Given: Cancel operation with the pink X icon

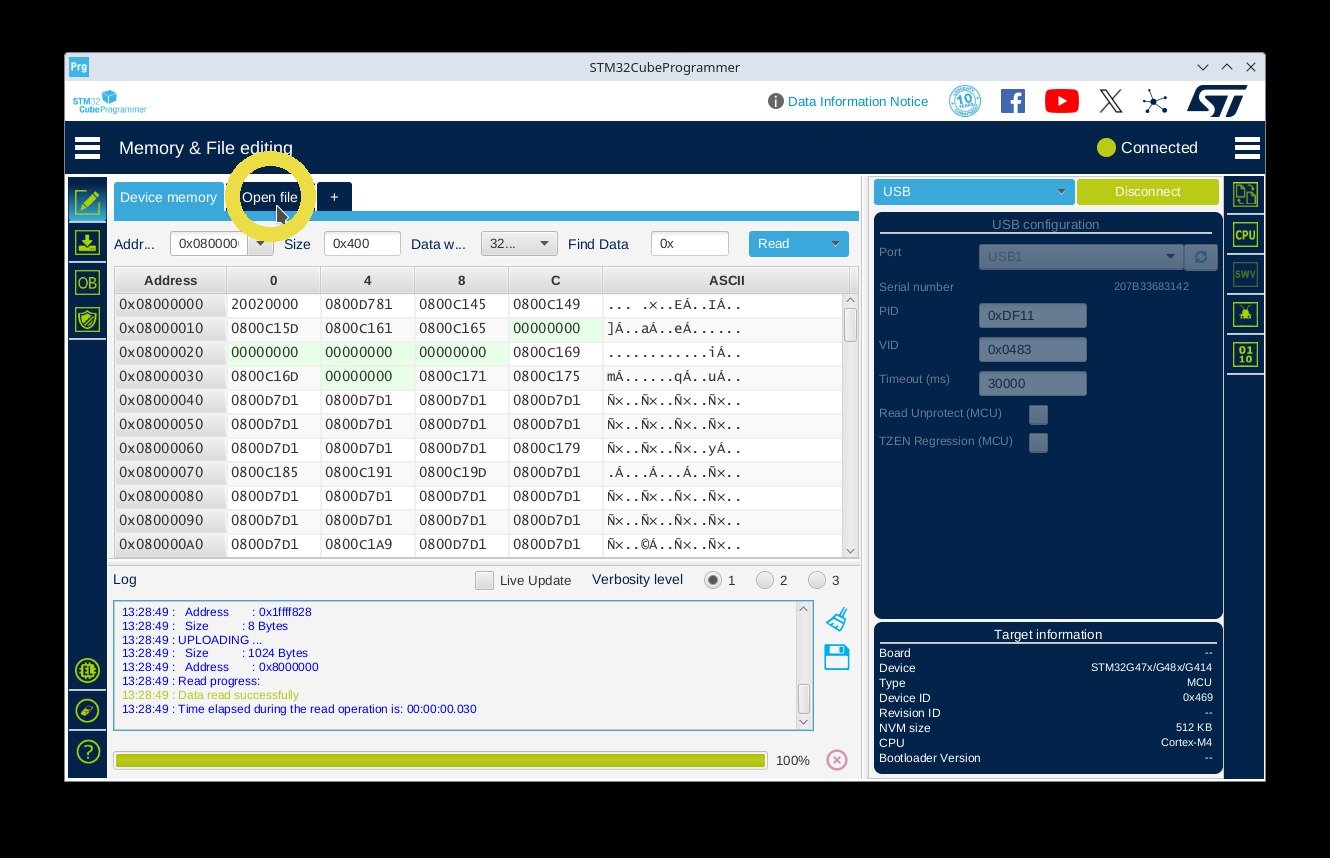Looking at the screenshot, I should 837,760.
